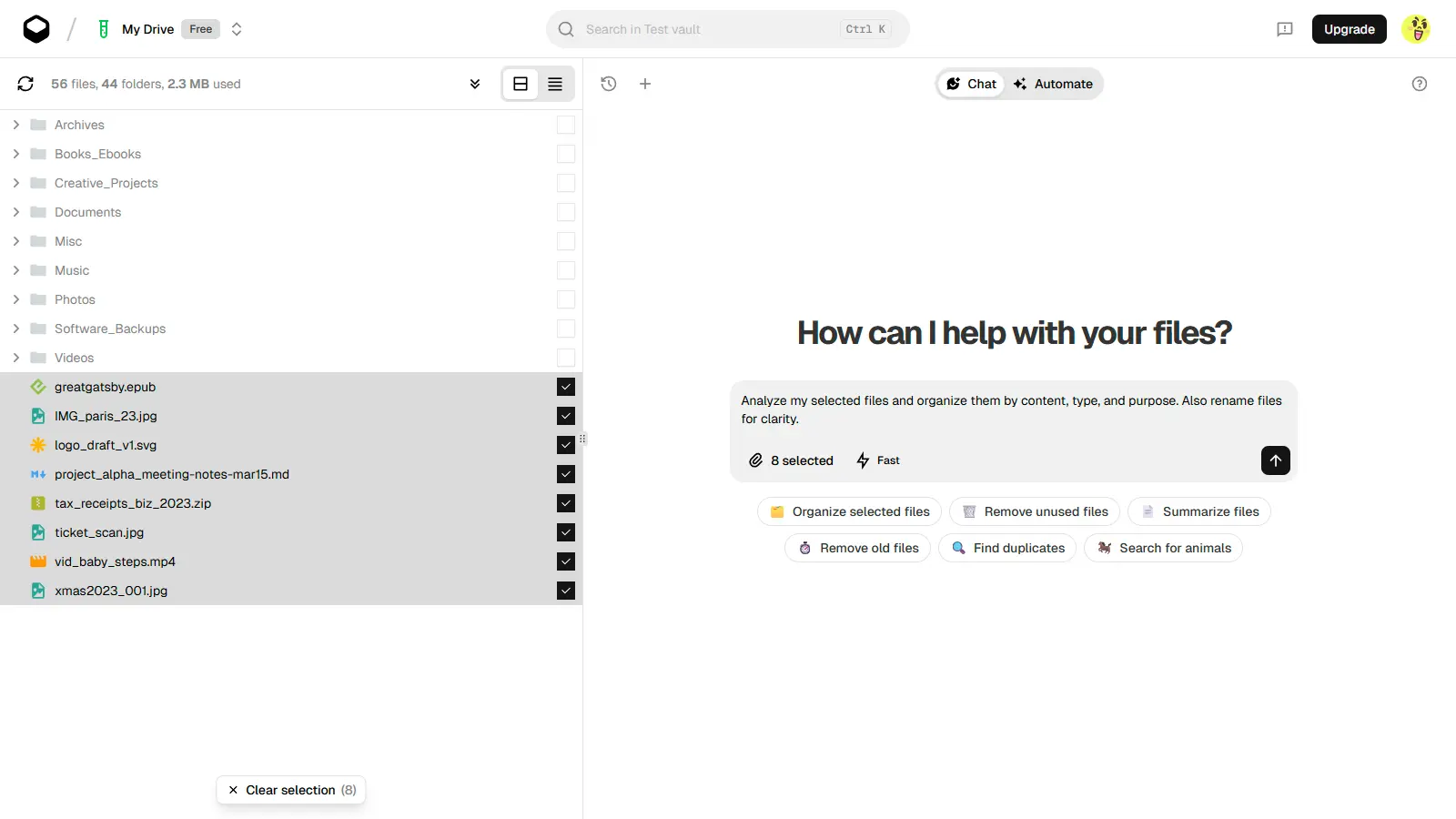Click the ticket_scan.jpg image icon

38,532
